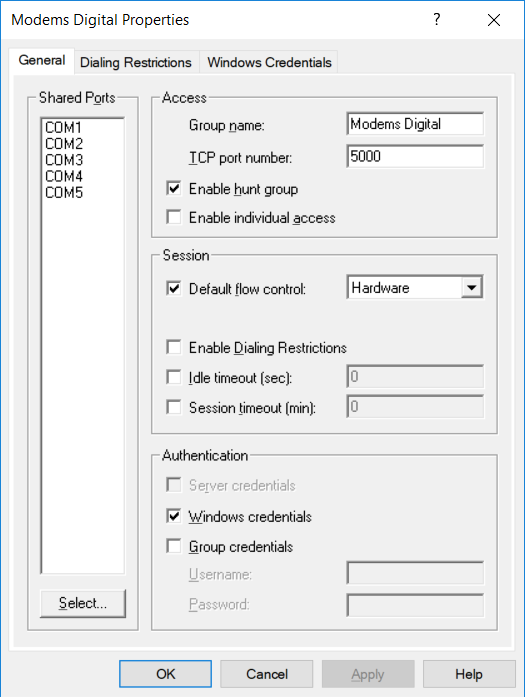This screenshot has width=525, height=697.
Task: Uncheck Enable hunt group
Action: click(173, 189)
